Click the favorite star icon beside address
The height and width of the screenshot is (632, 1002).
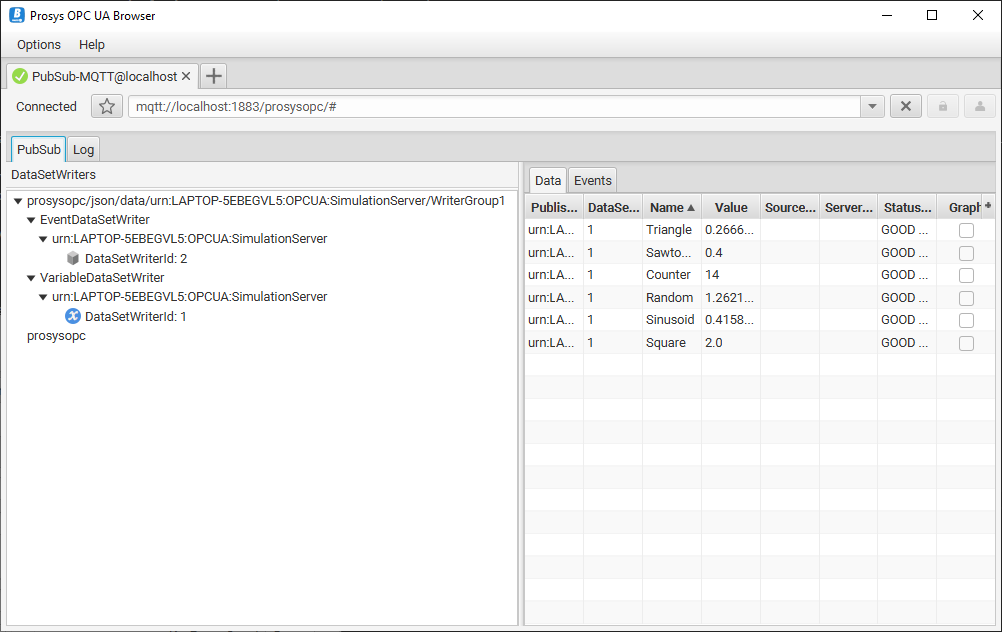(107, 107)
